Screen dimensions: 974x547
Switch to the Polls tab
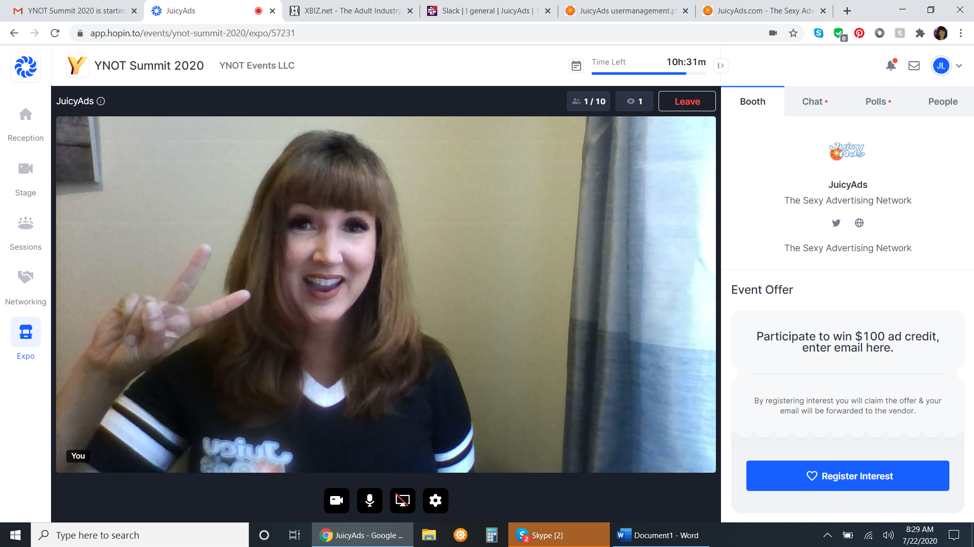[878, 101]
